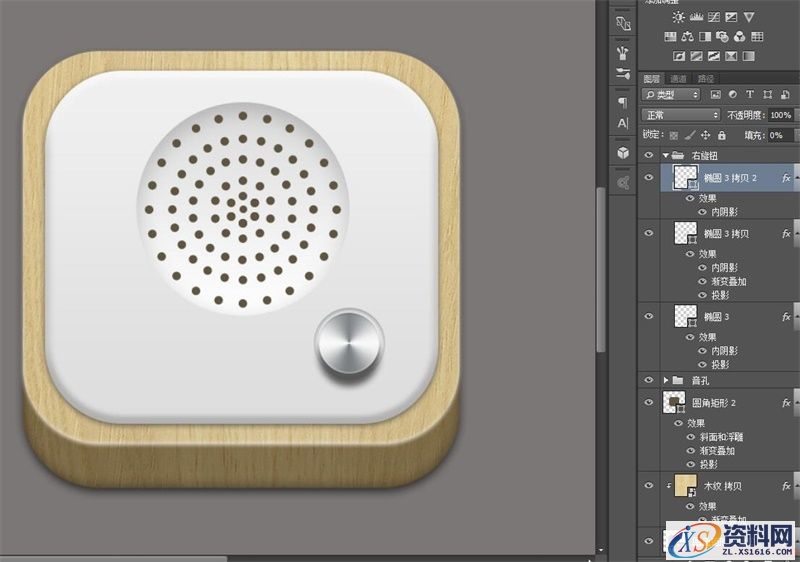
Task: Click the Color Balance scales icon
Action: pyautogui.click(x=689, y=36)
